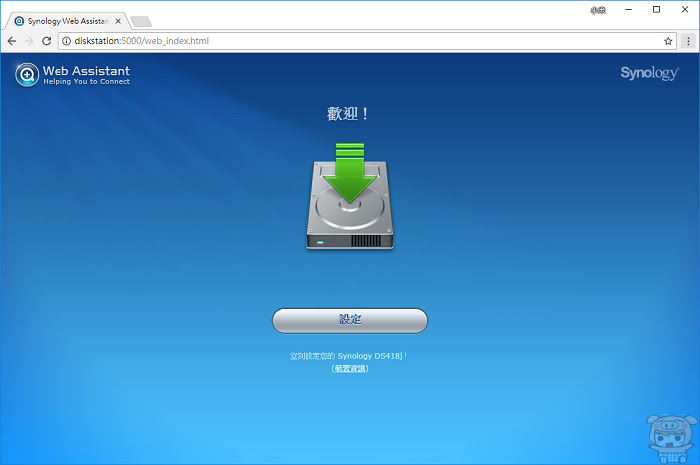Click the 設定 setup button
Screen dimensions: 700x465
(350, 320)
